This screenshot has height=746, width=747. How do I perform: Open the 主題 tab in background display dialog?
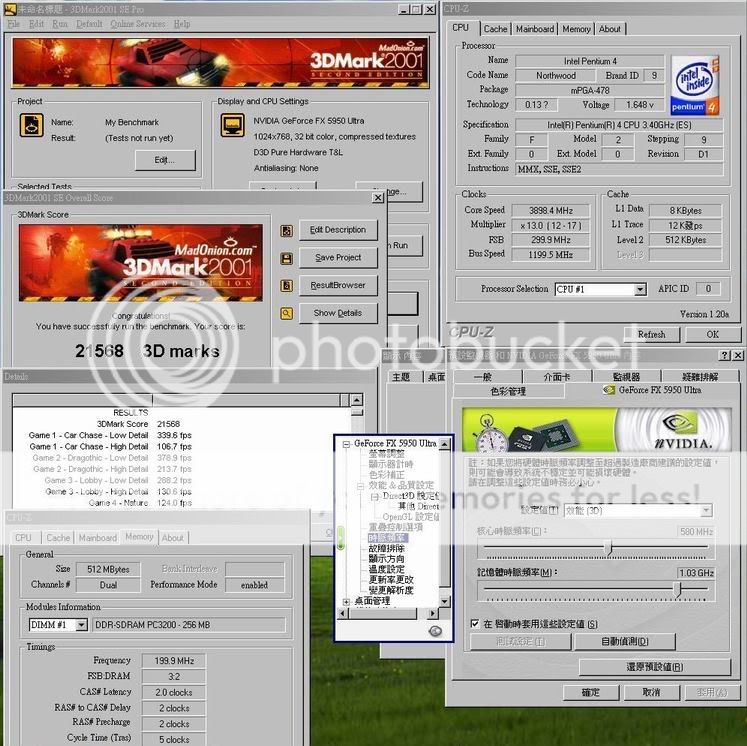[x=401, y=377]
